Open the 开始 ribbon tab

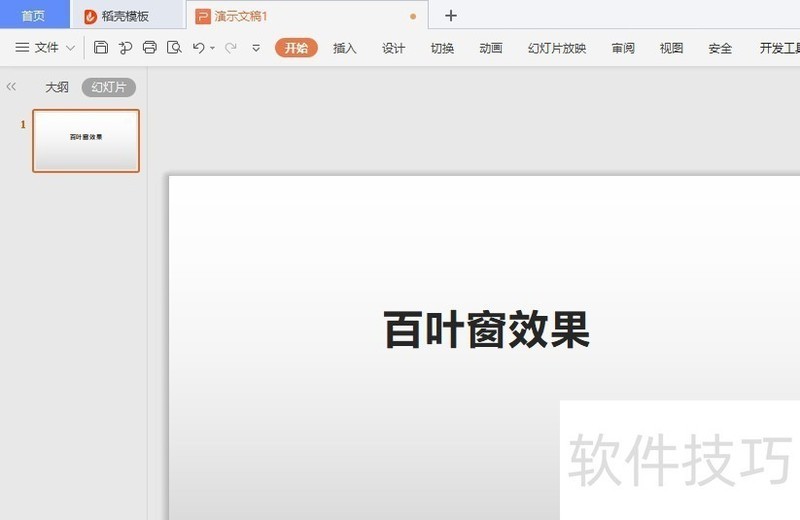click(296, 48)
